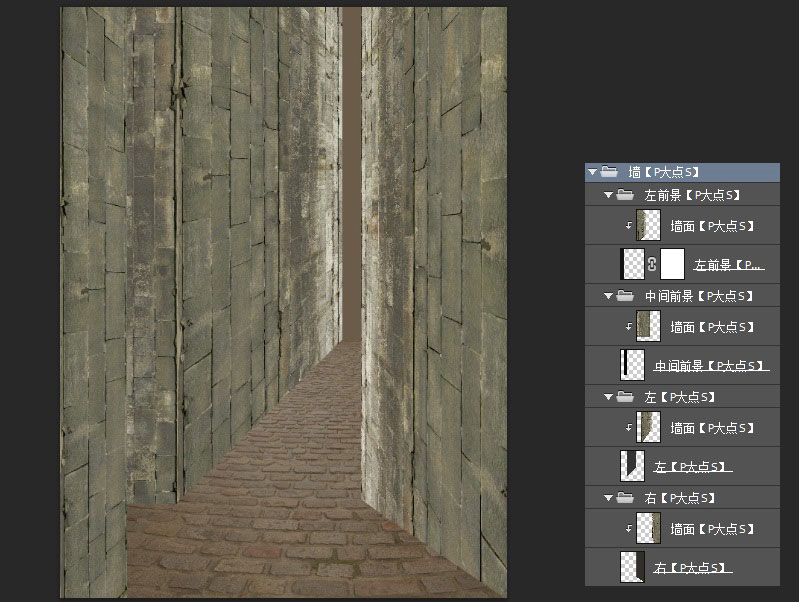This screenshot has width=799, height=602.
Task: Click the folder icon of 中间前景 group
Action: 625,296
